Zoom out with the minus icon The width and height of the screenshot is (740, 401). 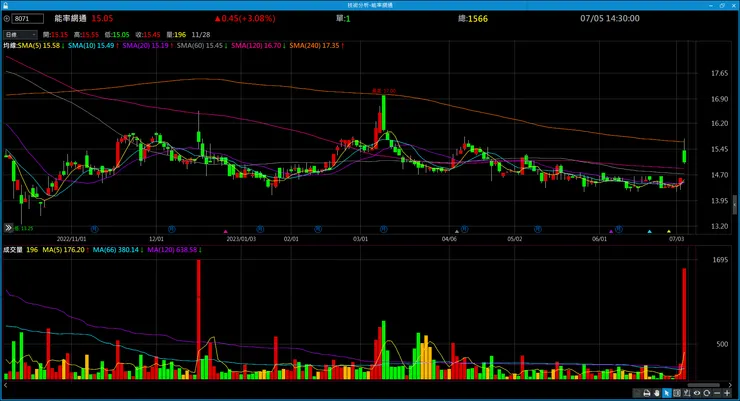click(717, 393)
